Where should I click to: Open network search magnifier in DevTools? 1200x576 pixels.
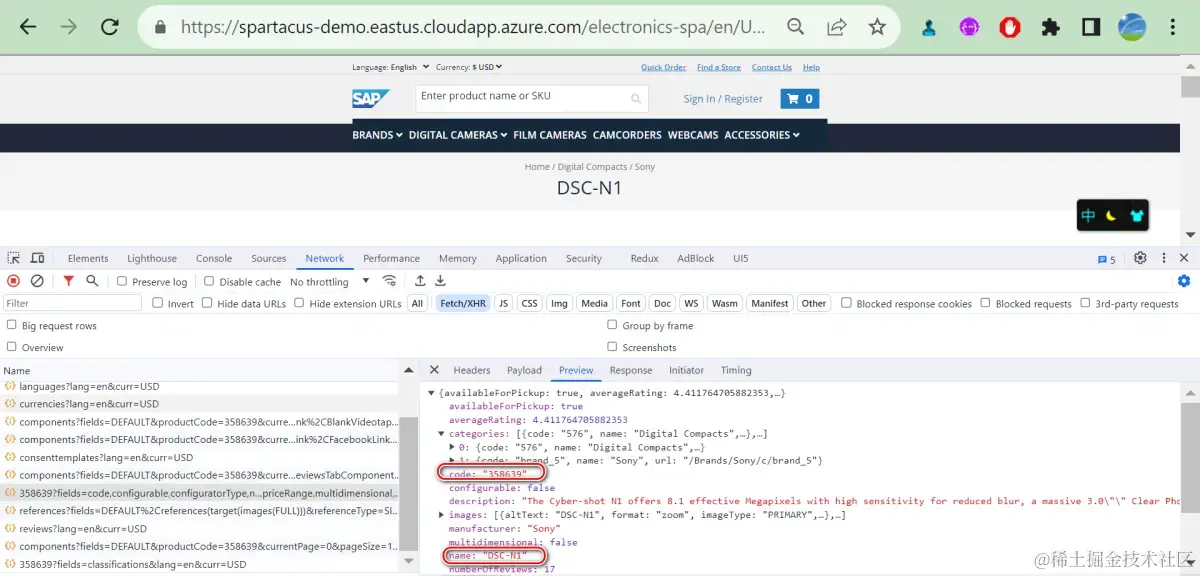tap(92, 281)
